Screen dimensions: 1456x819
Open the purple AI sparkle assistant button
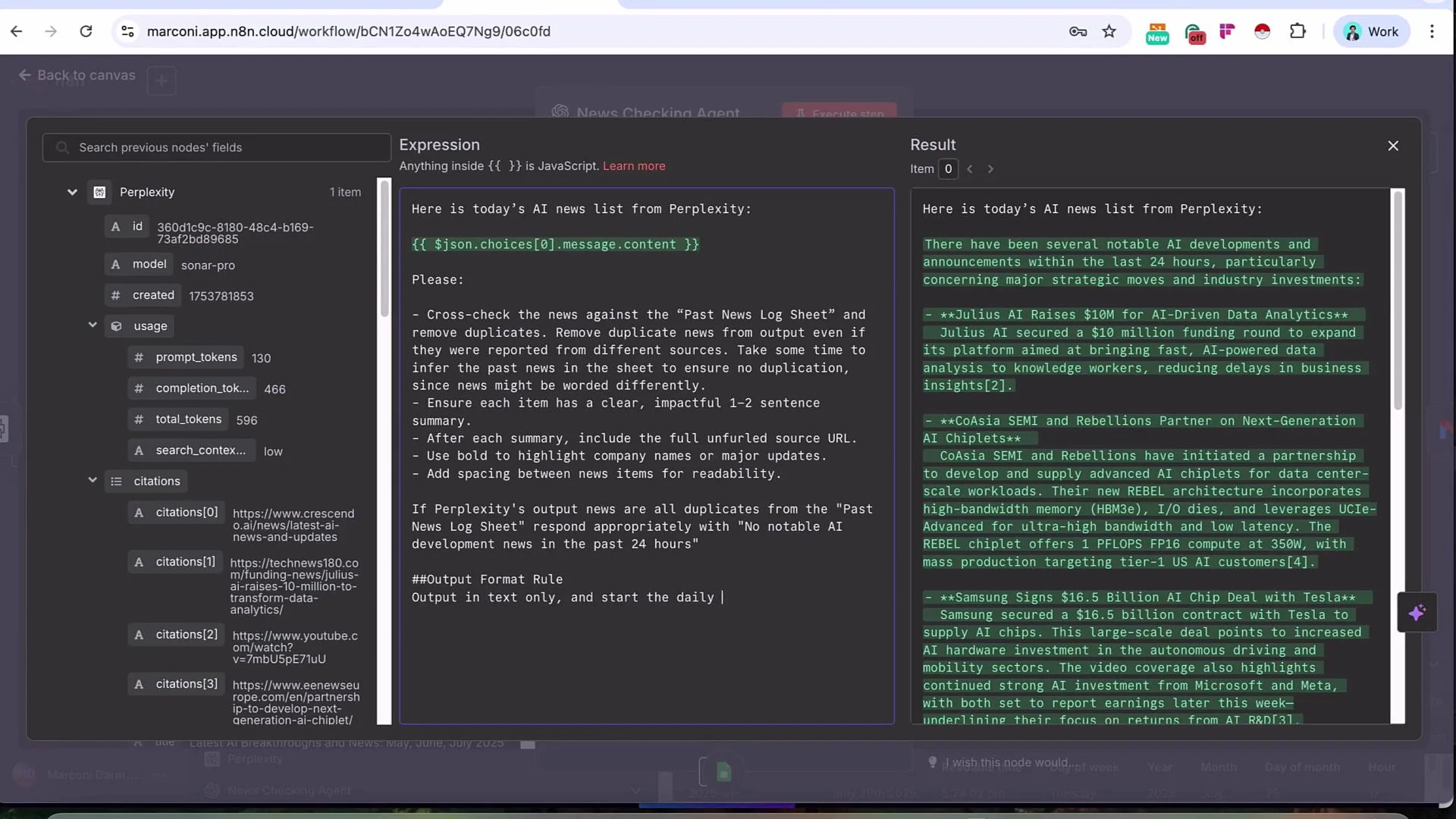click(x=1417, y=612)
